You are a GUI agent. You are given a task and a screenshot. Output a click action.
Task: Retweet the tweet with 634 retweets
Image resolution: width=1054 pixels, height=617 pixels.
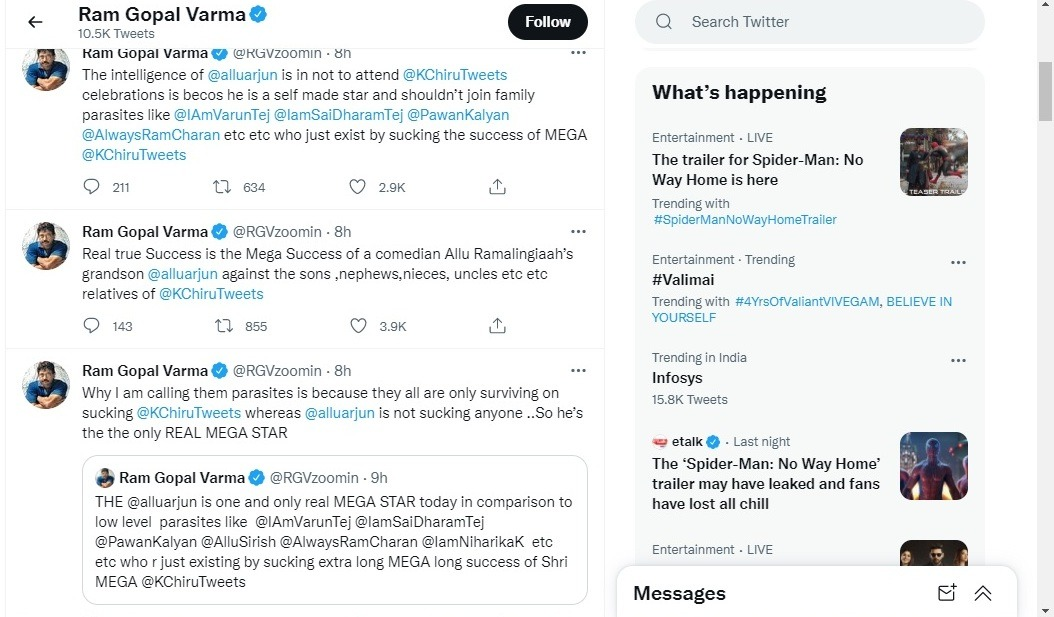pos(224,187)
